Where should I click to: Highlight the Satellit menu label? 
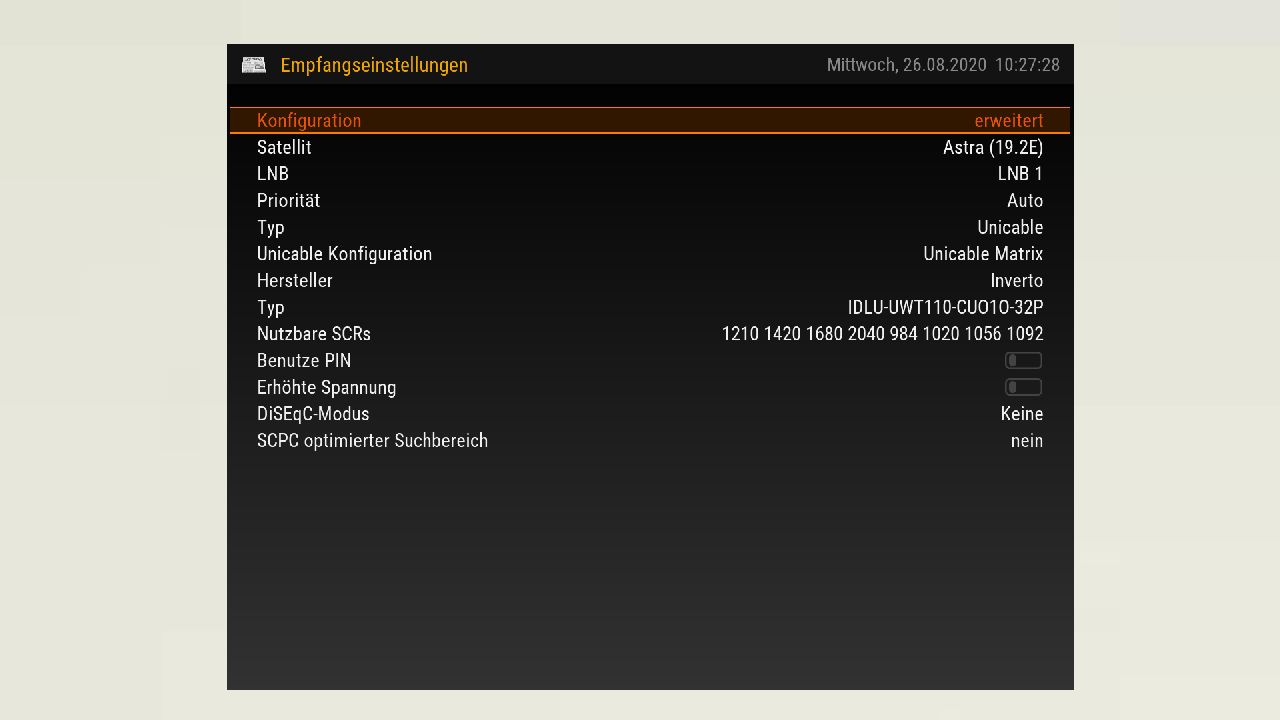[284, 147]
